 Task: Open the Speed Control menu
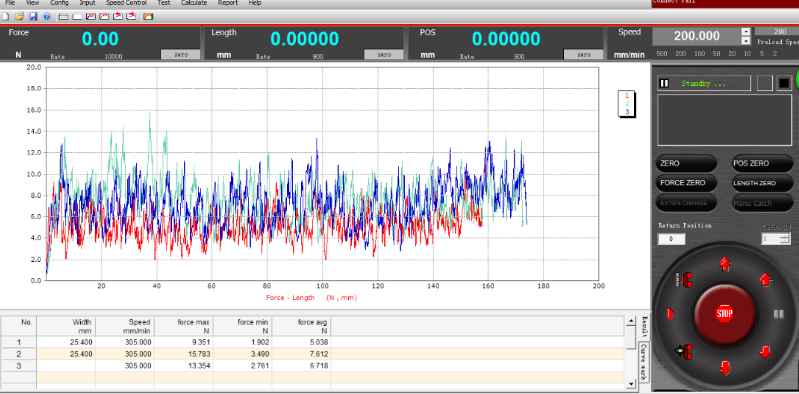[x=126, y=3]
